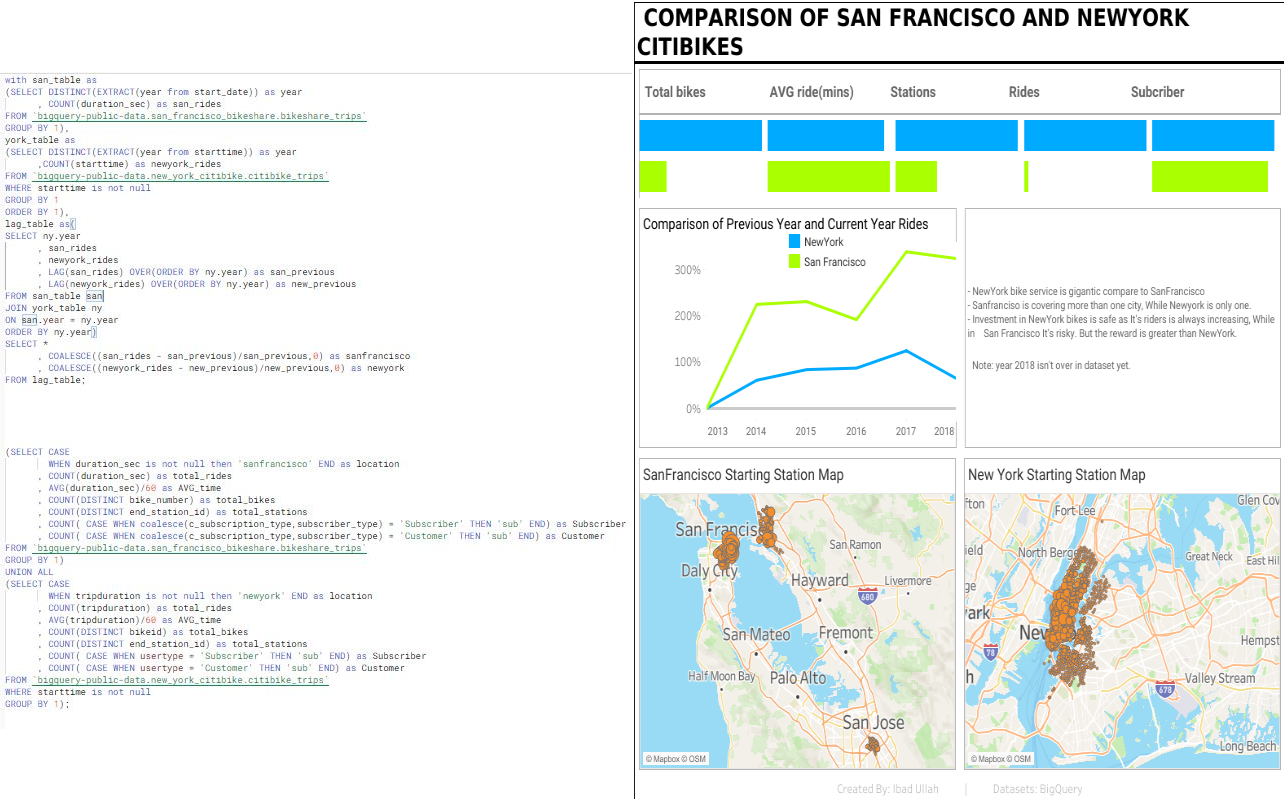1284x799 pixels.
Task: Select the blue bar under Rides
Action: [1085, 135]
